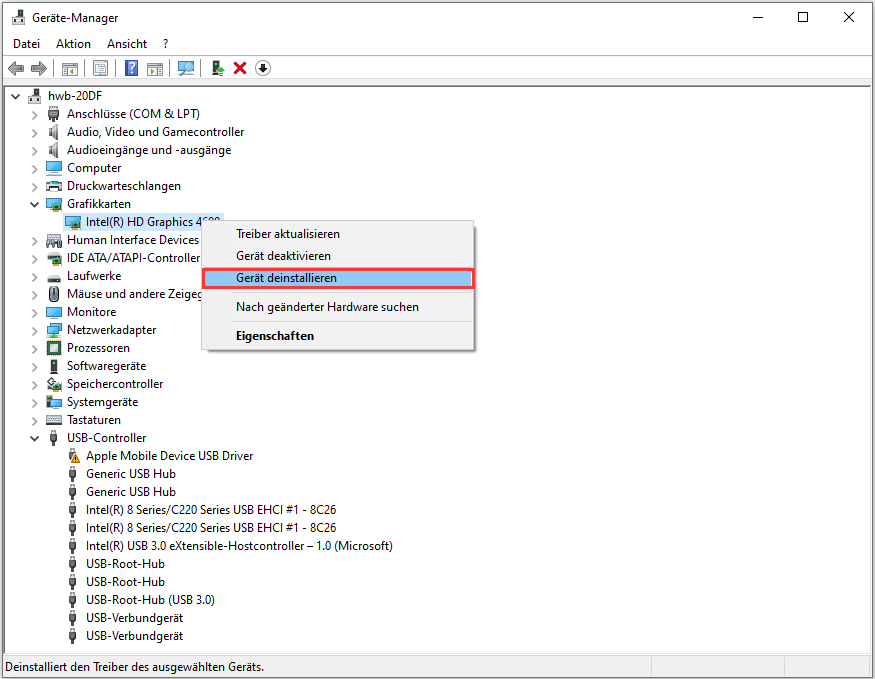This screenshot has width=875, height=679.
Task: Click the keyboard icon beside Tastaturen
Action: tap(54, 420)
